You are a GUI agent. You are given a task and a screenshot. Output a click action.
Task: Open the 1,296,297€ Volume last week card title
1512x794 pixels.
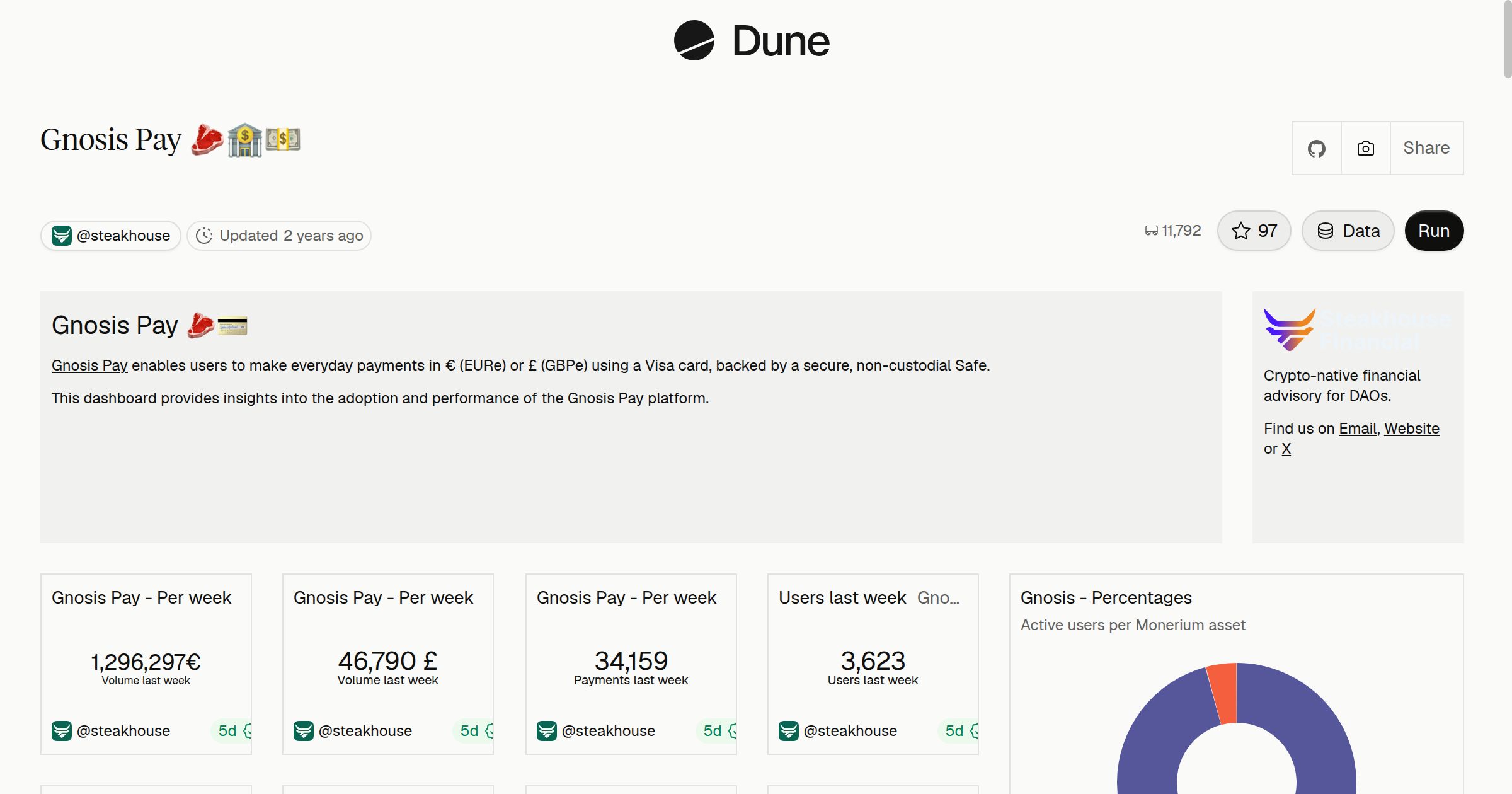[141, 597]
